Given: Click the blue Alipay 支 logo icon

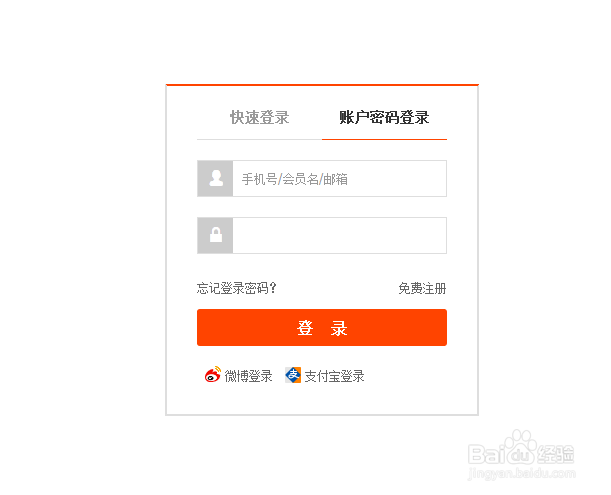Looking at the screenshot, I should coord(293,375).
